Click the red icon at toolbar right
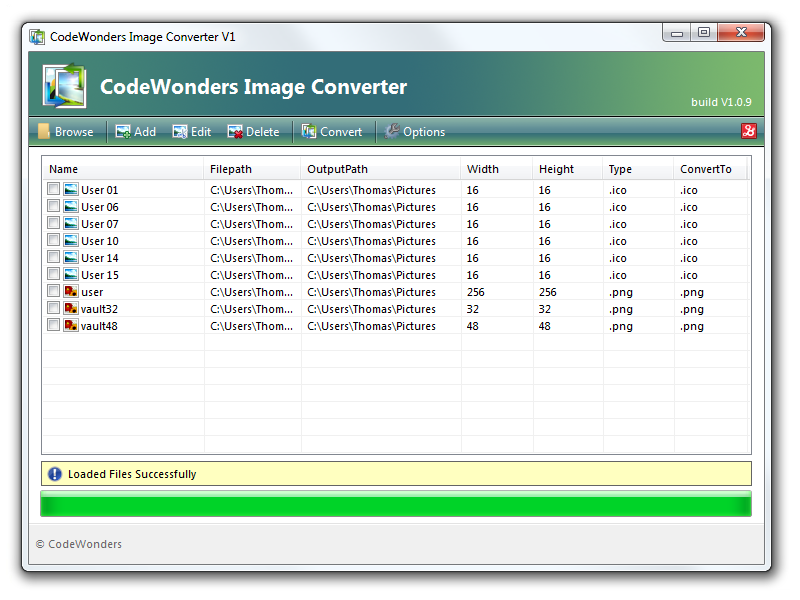 click(x=748, y=131)
